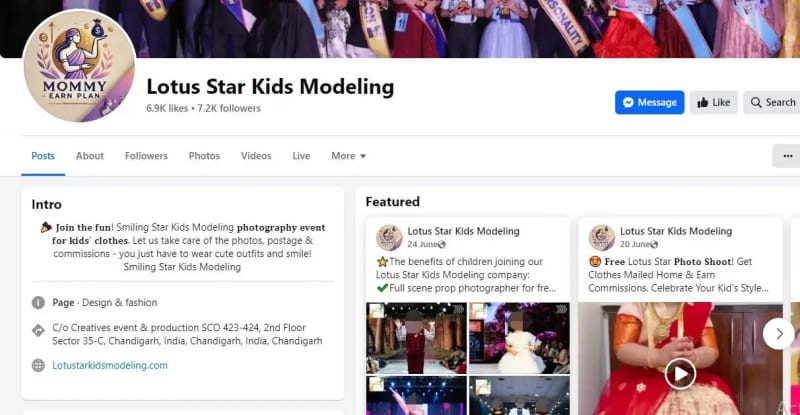The image size is (800, 415).
Task: Select the Live tab
Action: pyautogui.click(x=301, y=156)
